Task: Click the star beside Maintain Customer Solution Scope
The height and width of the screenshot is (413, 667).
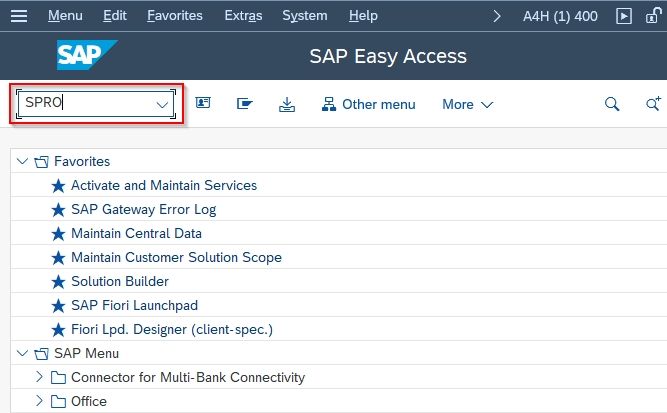Action: (58, 258)
